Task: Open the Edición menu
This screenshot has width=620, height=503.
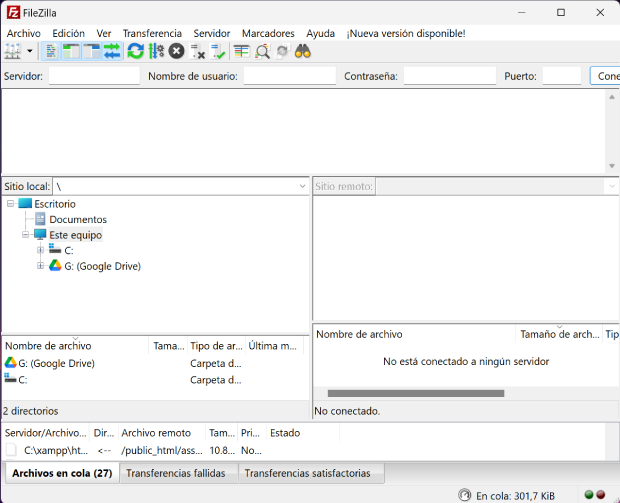Action: (x=68, y=34)
